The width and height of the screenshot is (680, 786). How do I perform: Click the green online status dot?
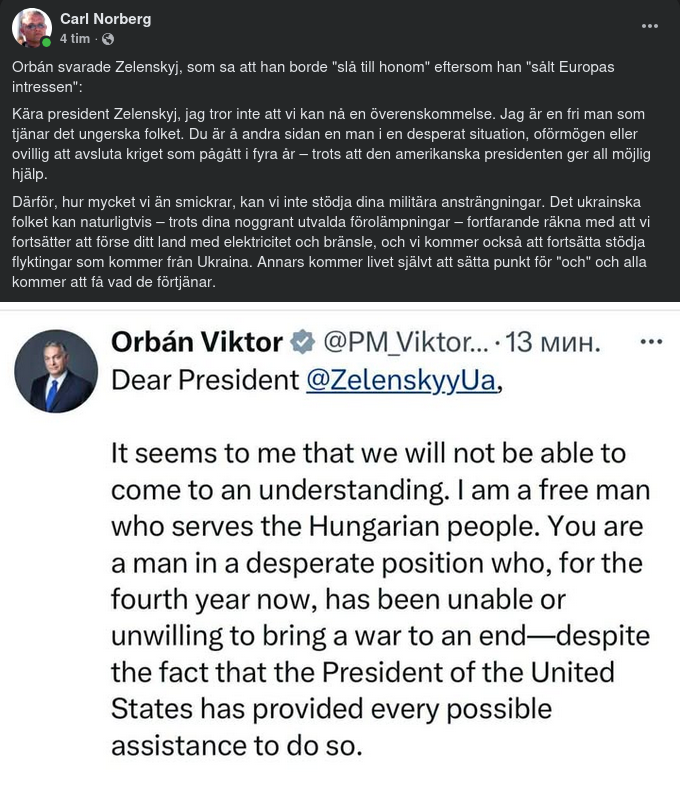point(46,43)
